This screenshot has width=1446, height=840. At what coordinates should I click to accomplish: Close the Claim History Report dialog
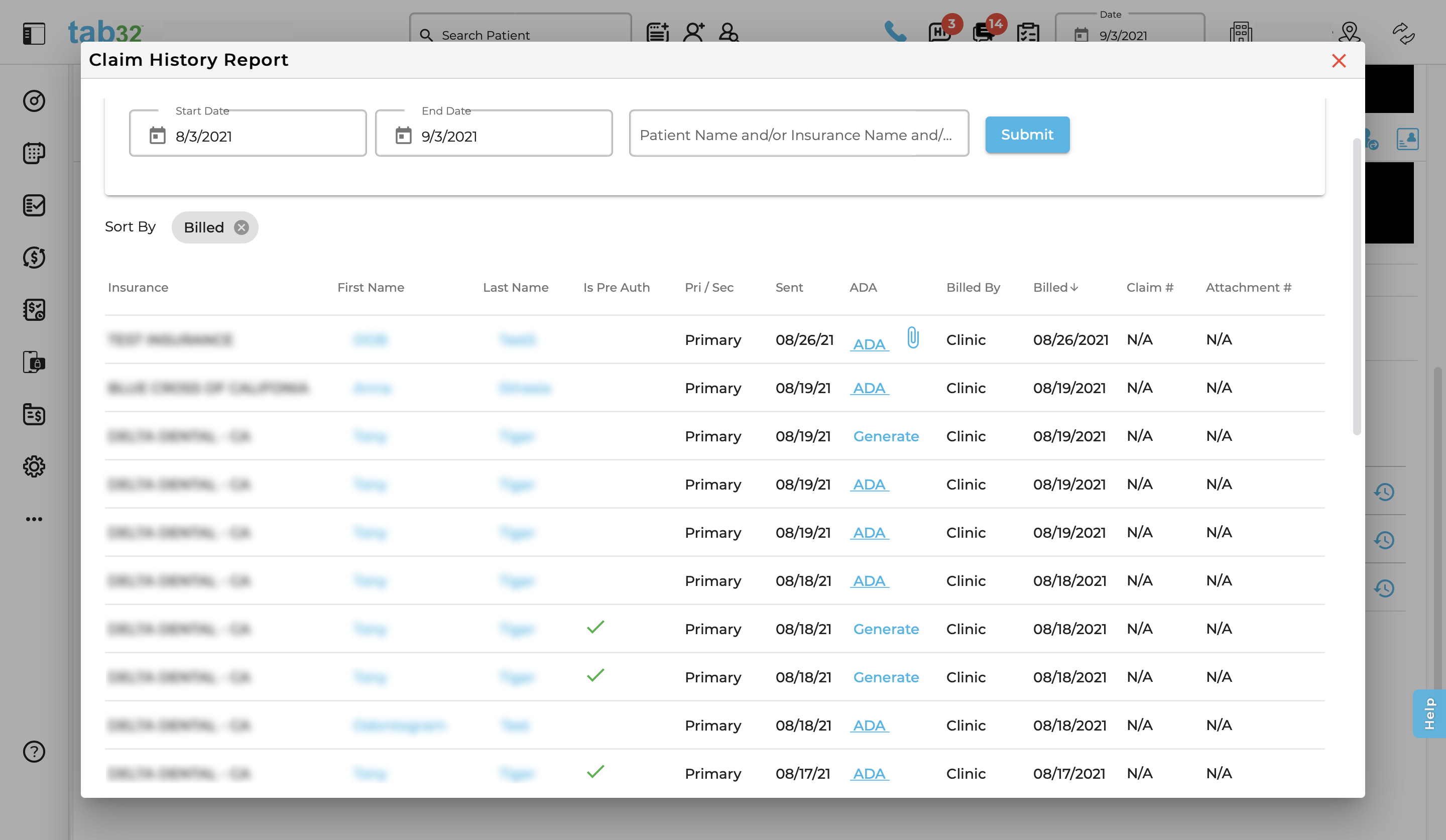[x=1338, y=61]
